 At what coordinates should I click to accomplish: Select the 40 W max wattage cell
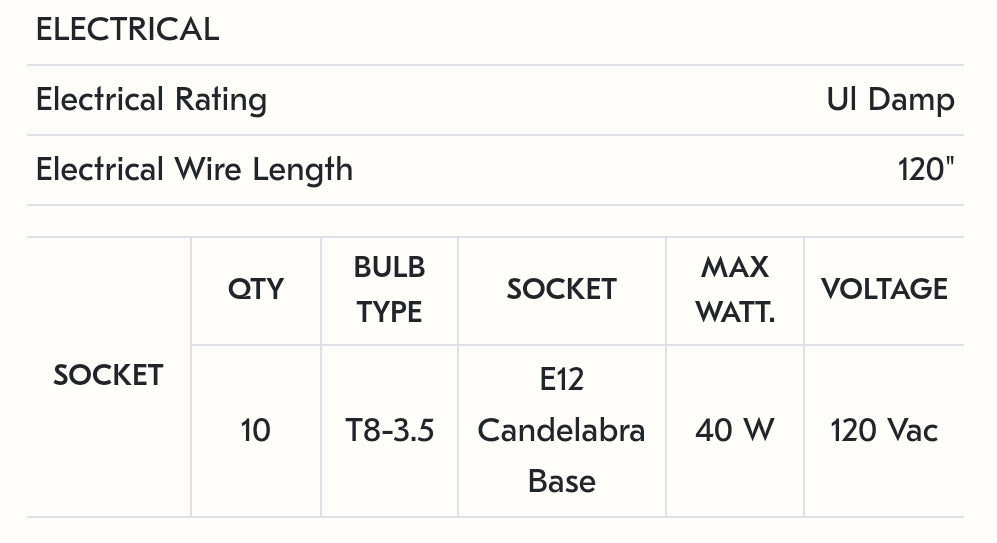pyautogui.click(x=735, y=431)
